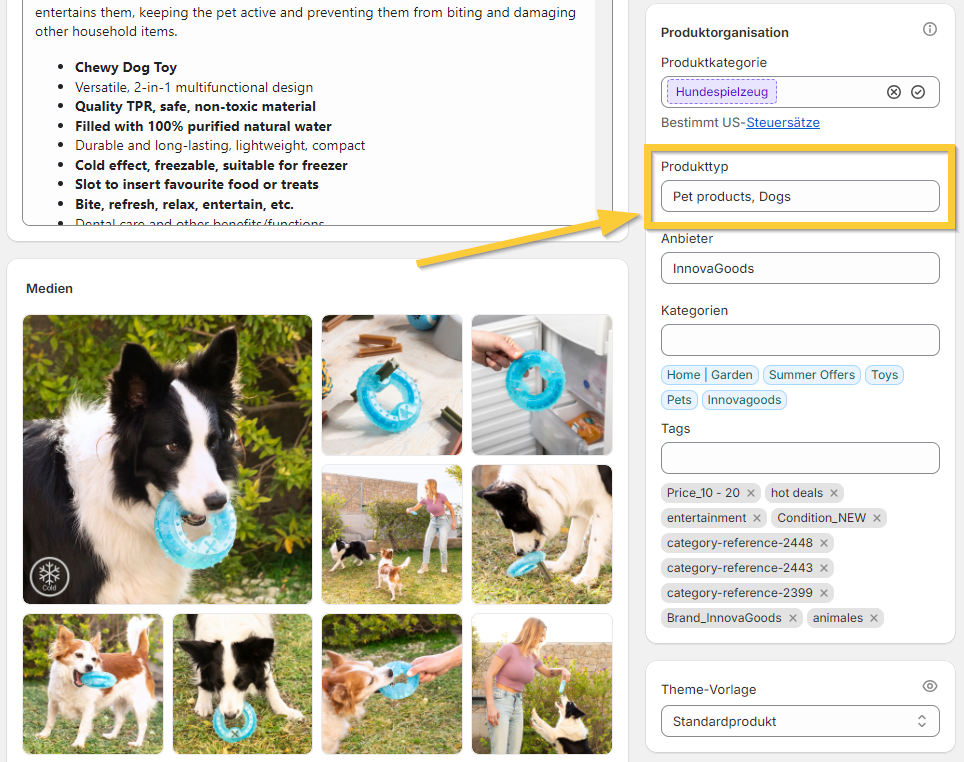Open the Standardprodukt theme template dropdown
The width and height of the screenshot is (964, 762).
[800, 721]
